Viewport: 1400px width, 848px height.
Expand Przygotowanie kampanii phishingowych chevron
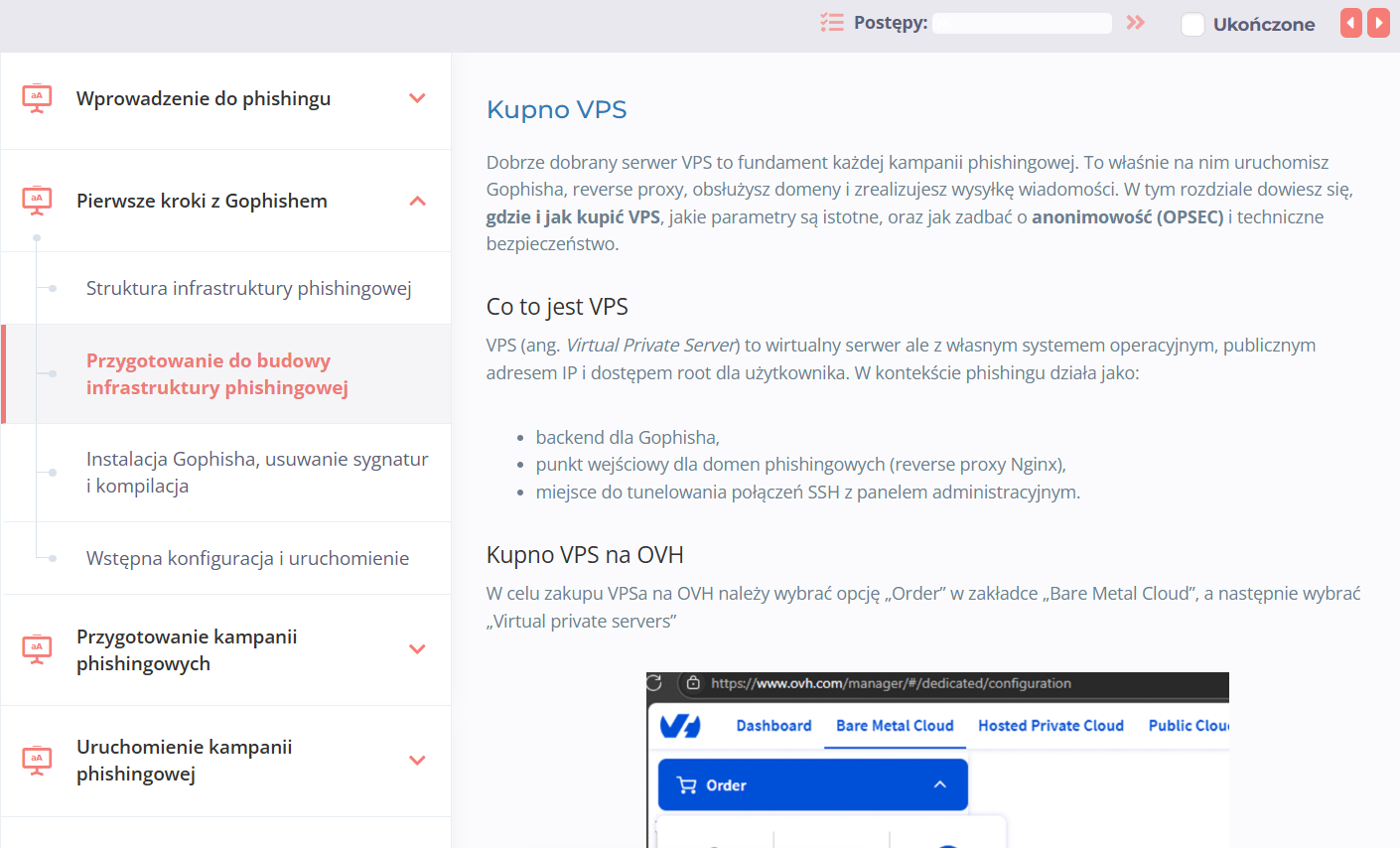point(418,649)
